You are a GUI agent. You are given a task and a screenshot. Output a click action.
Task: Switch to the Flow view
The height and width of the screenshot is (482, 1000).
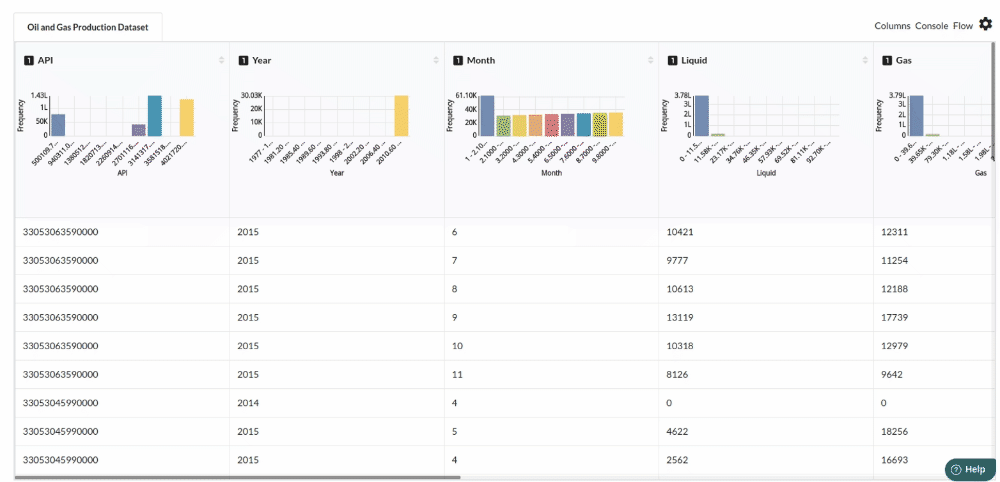962,26
